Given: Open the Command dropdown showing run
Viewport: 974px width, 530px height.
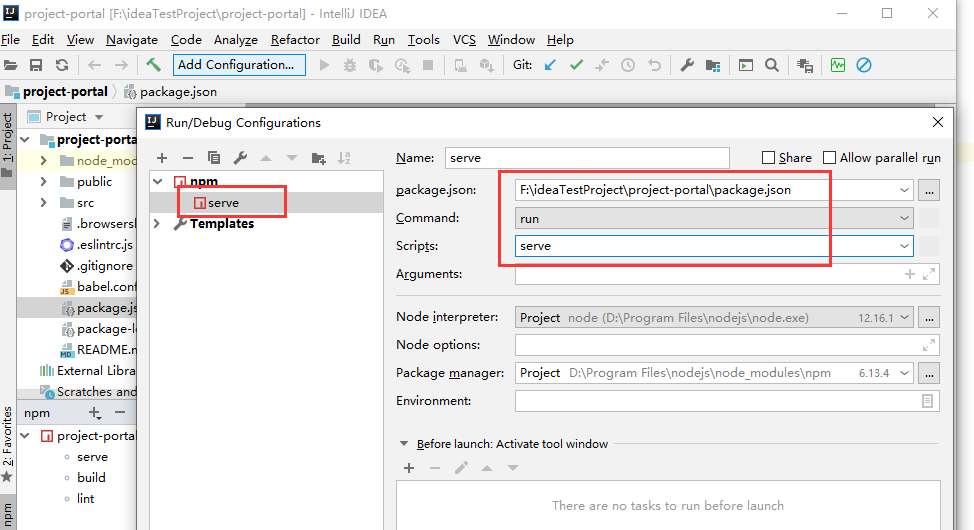Looking at the screenshot, I should (x=904, y=218).
